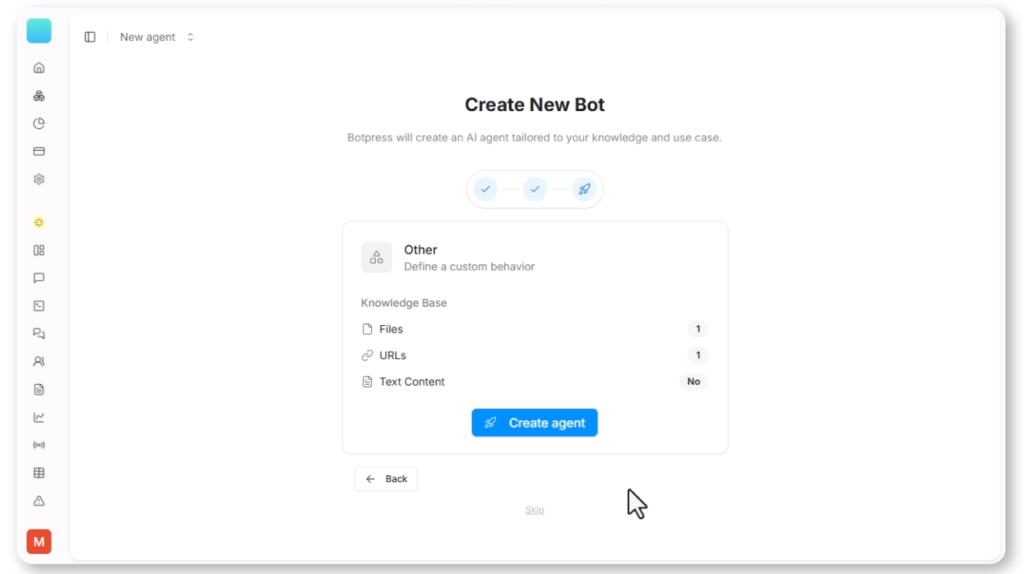
Task: Open workspace settings gear icon
Action: click(39, 179)
